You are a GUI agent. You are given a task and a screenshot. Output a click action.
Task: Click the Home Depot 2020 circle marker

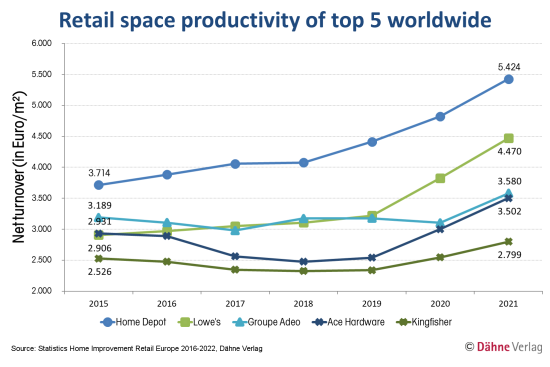(440, 116)
